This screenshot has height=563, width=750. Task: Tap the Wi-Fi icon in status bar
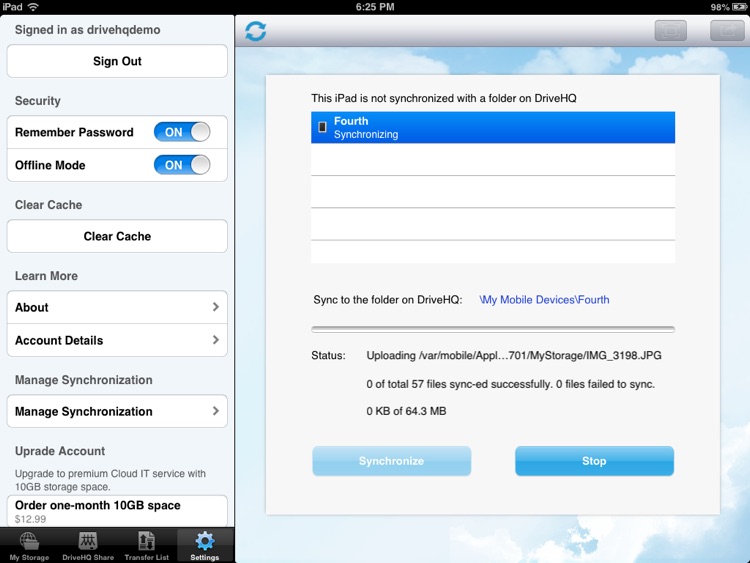(x=33, y=7)
